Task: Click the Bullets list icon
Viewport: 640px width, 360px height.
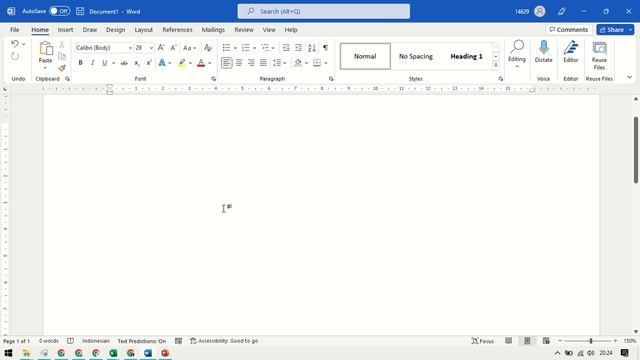Action: coord(226,48)
